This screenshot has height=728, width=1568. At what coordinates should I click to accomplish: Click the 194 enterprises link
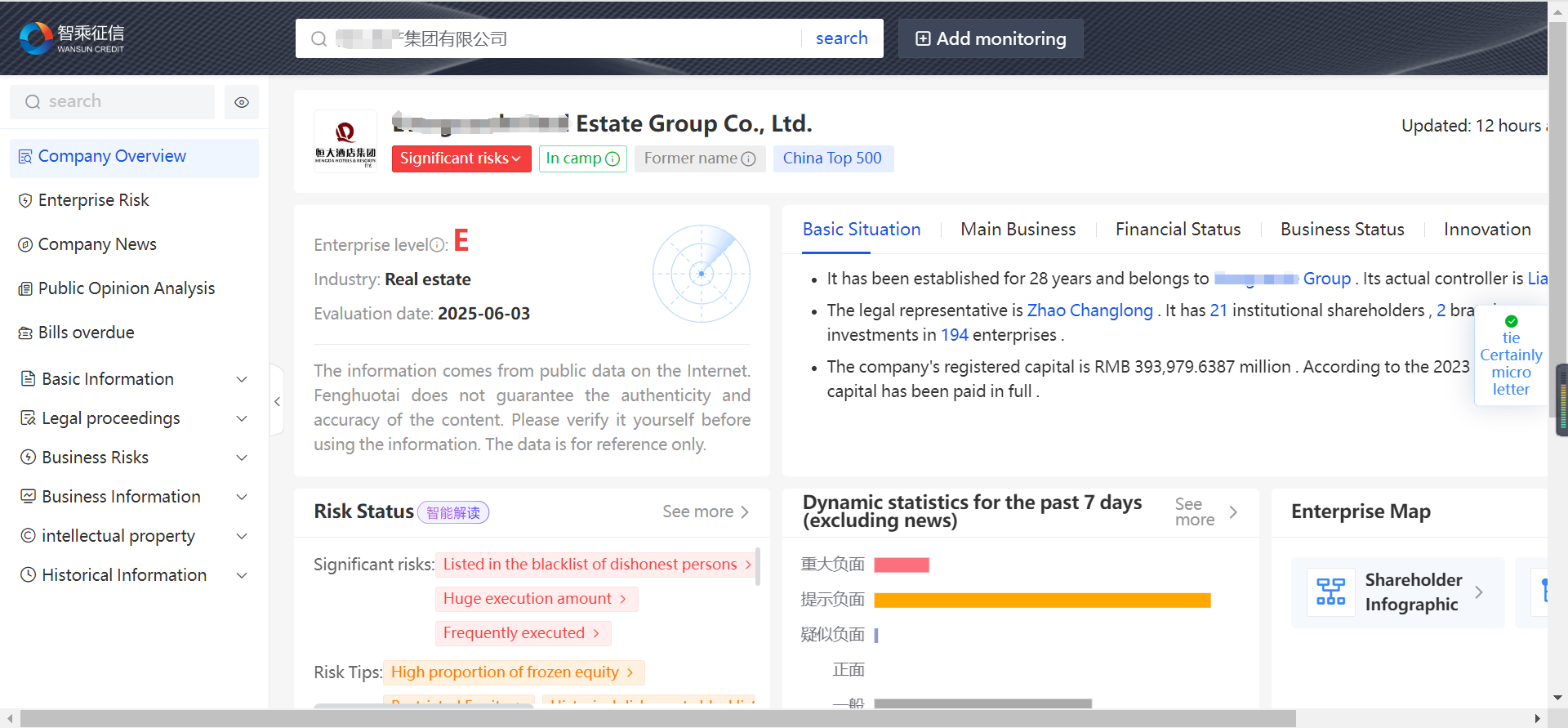[955, 335]
